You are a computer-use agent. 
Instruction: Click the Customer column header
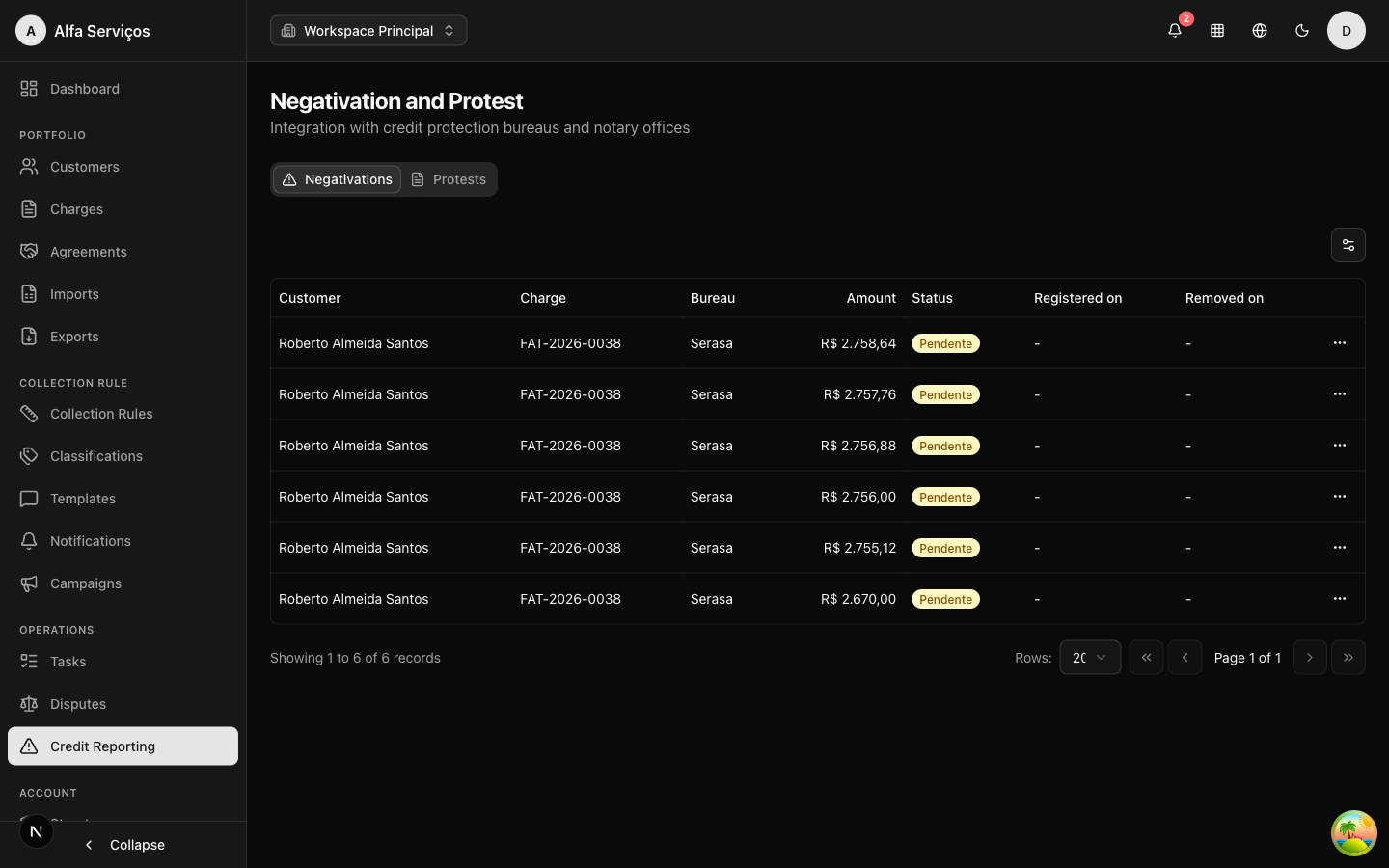click(x=310, y=298)
